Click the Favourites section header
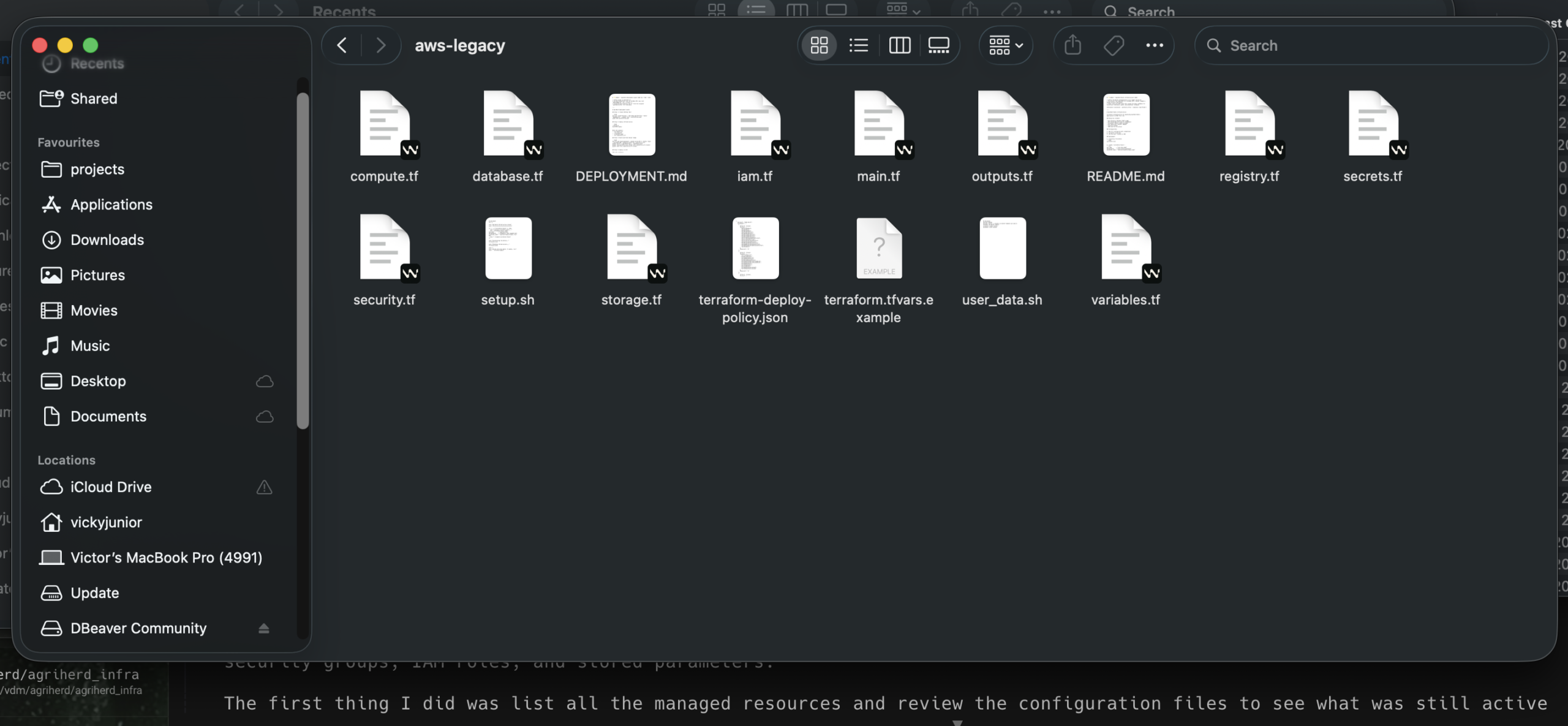The height and width of the screenshot is (726, 1568). tap(69, 142)
